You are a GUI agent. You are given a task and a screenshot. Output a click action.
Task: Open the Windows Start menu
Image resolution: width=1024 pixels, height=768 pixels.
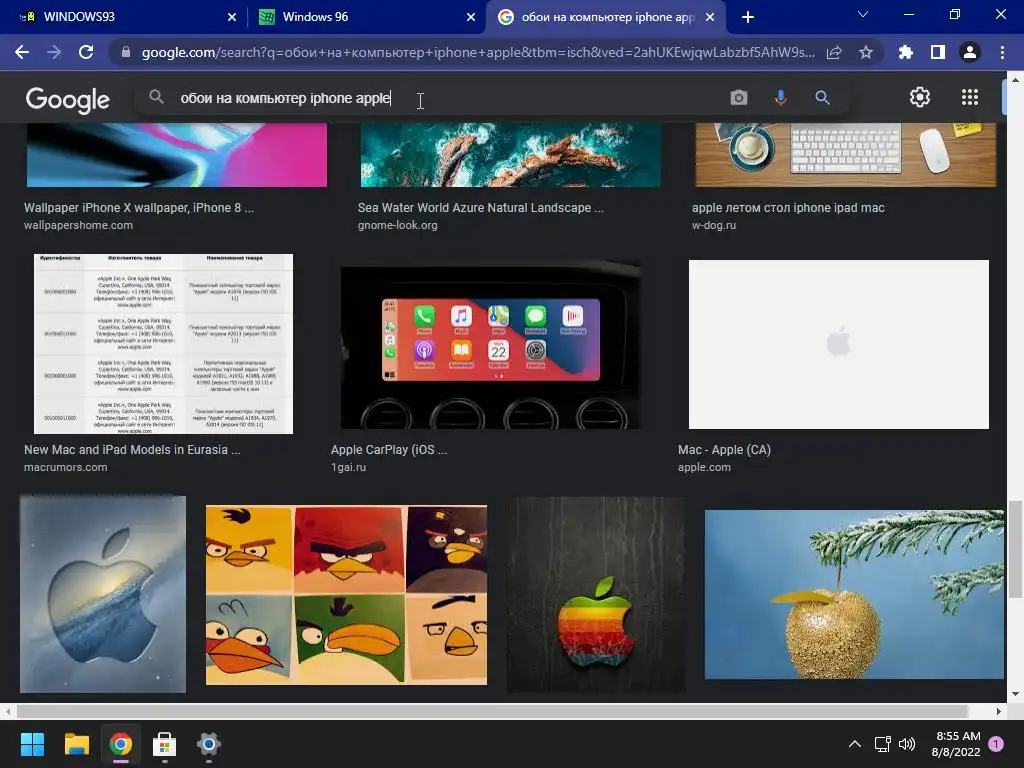pyautogui.click(x=32, y=744)
